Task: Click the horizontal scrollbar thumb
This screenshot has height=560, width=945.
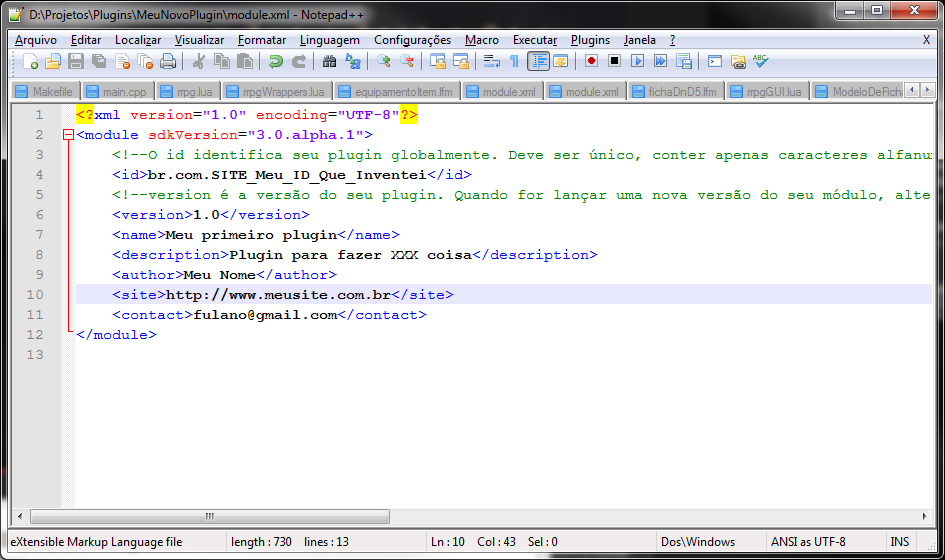Action: tap(210, 517)
